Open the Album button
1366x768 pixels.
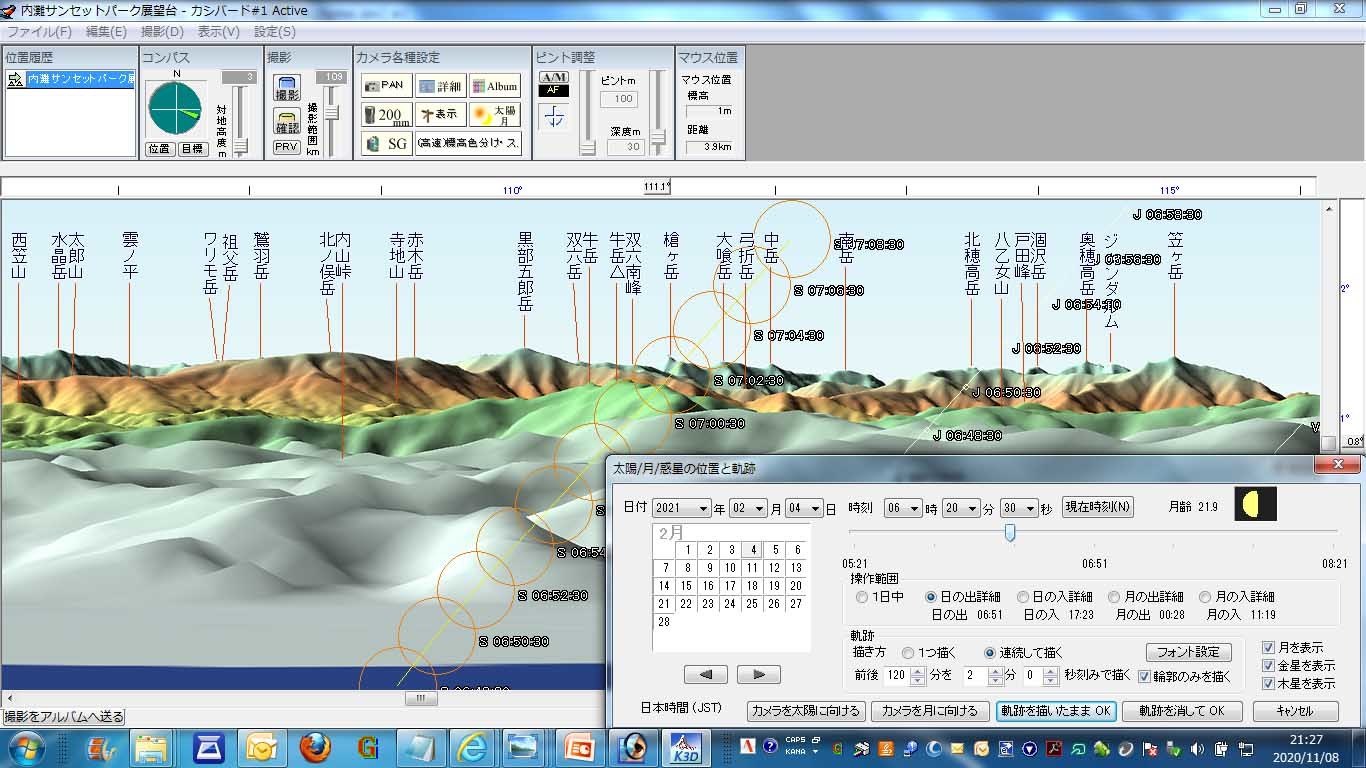click(495, 86)
